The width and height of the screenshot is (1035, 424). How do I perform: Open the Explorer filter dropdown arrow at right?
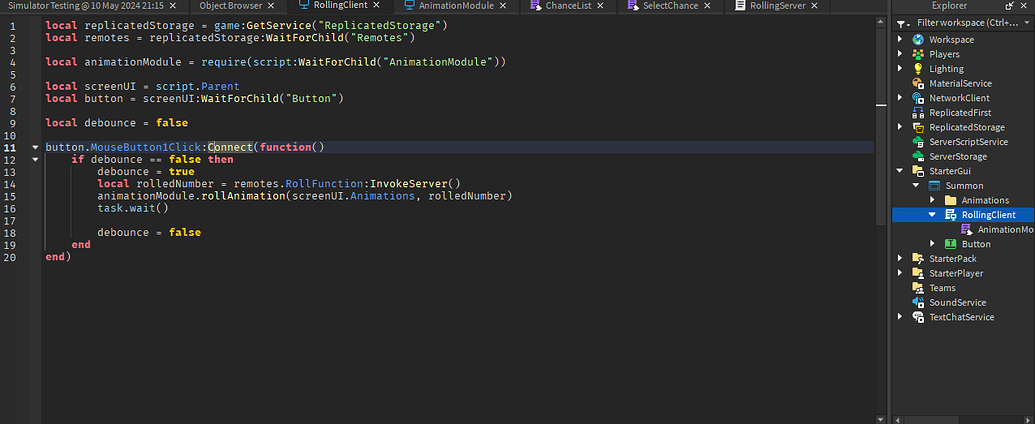coord(1027,23)
